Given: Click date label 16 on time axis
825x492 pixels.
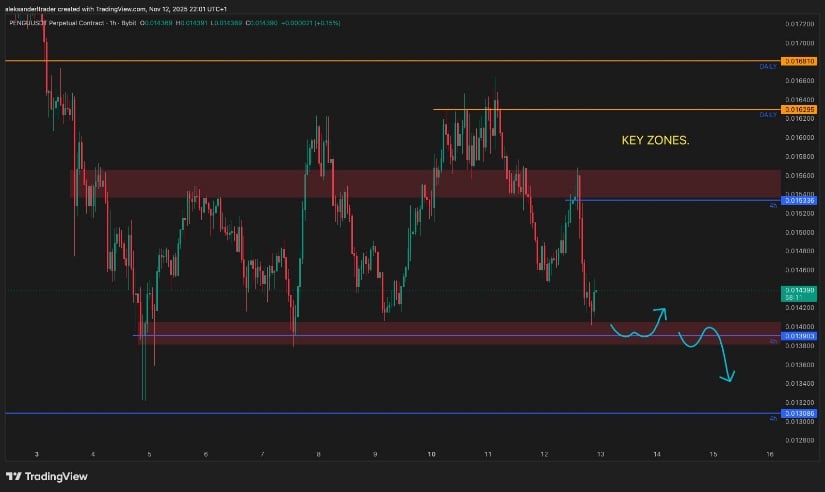Looking at the screenshot, I should [769, 454].
